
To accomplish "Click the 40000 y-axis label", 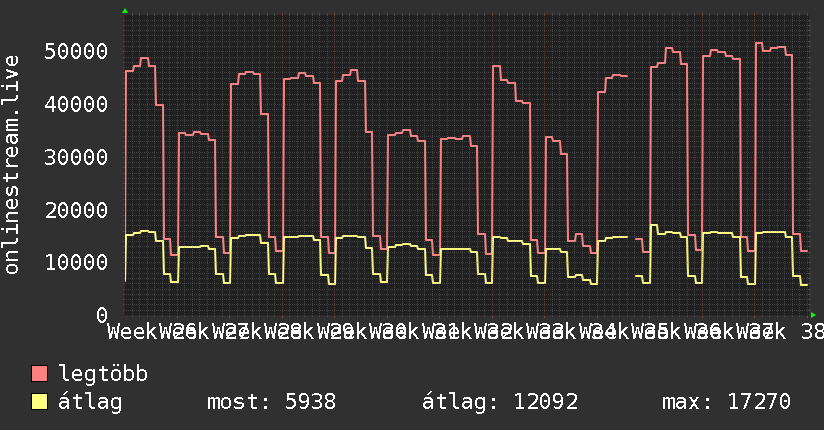I will coord(76,104).
